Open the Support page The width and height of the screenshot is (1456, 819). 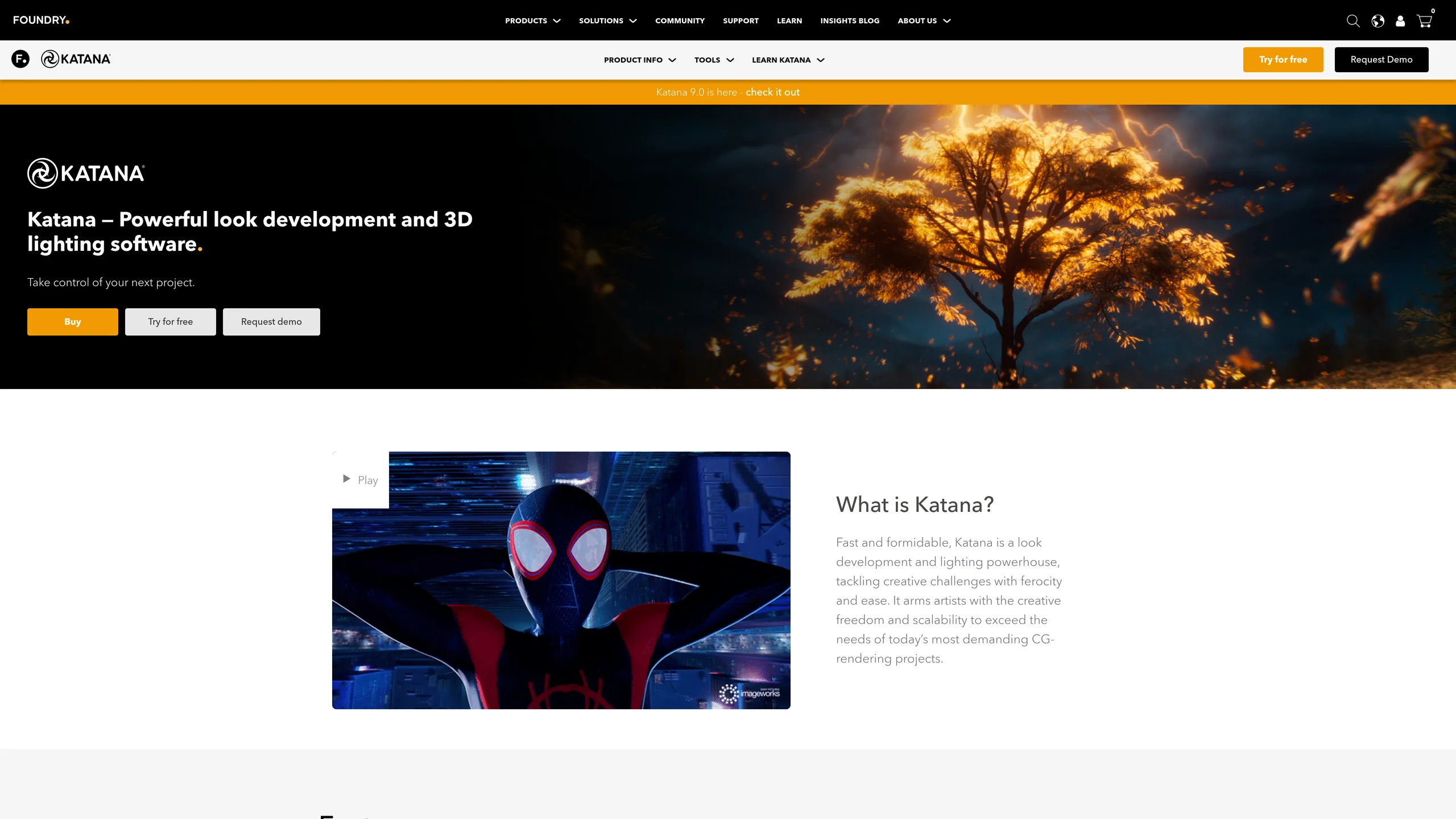741,20
